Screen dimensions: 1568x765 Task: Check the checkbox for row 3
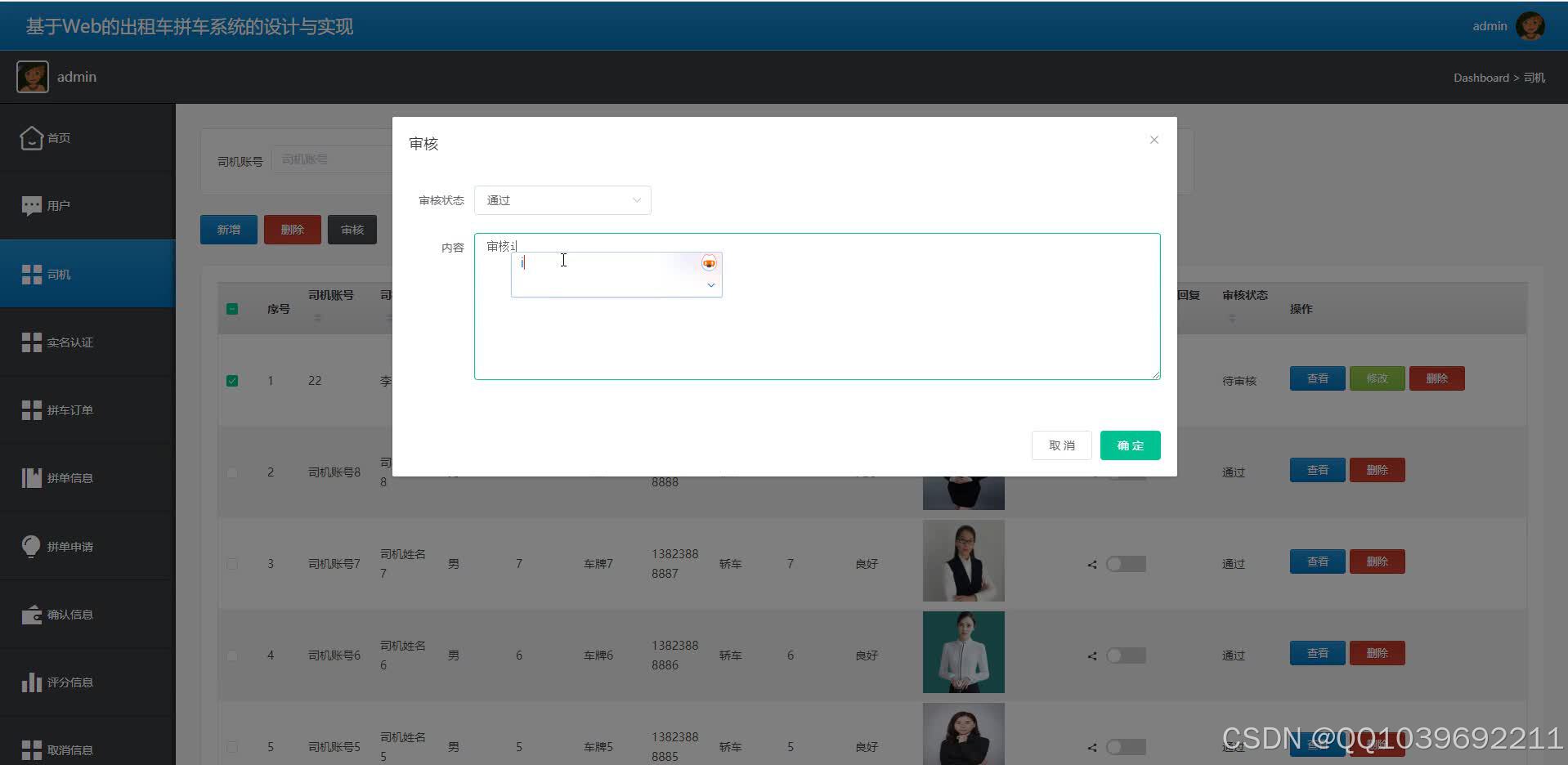click(x=232, y=564)
